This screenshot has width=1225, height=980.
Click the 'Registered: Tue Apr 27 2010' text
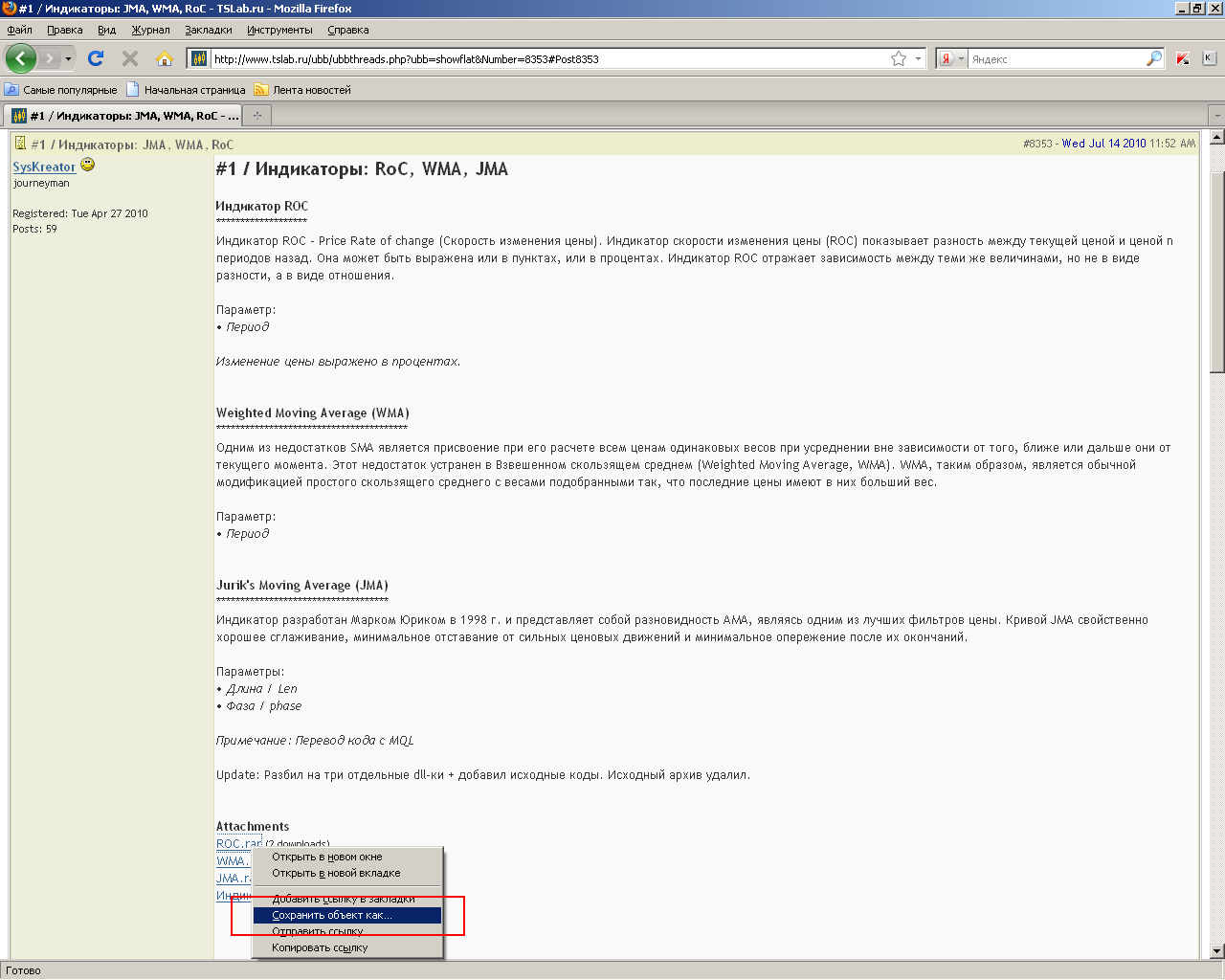[80, 213]
